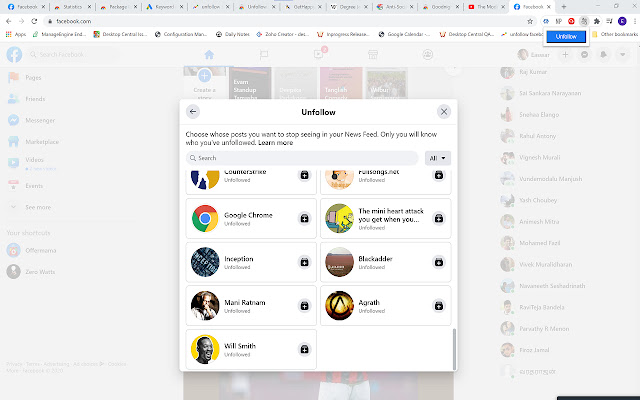The width and height of the screenshot is (640, 400).
Task: Toggle follow for Fullsongs.net
Action: (x=439, y=175)
